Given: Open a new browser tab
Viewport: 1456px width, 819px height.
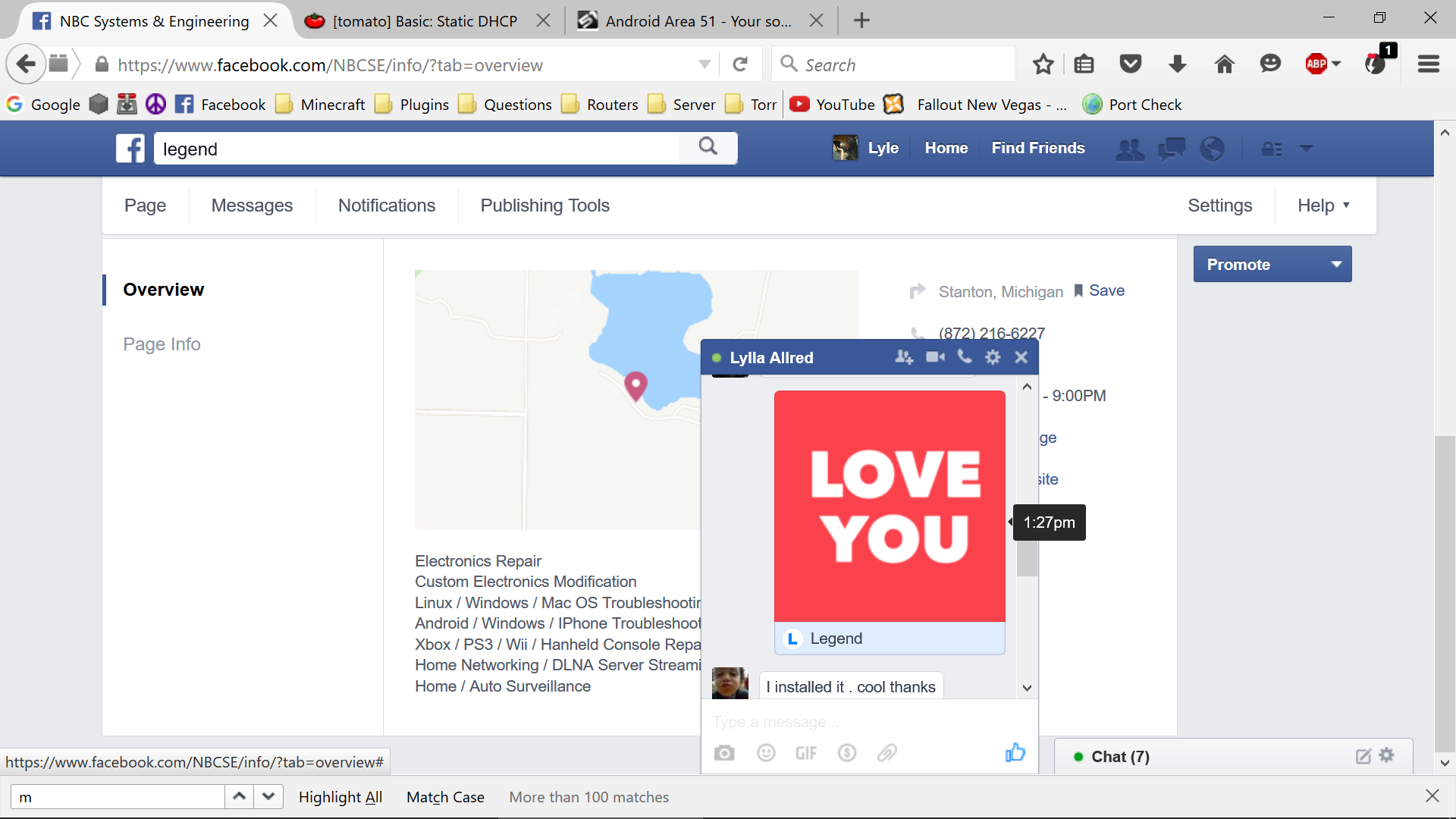Looking at the screenshot, I should click(861, 20).
